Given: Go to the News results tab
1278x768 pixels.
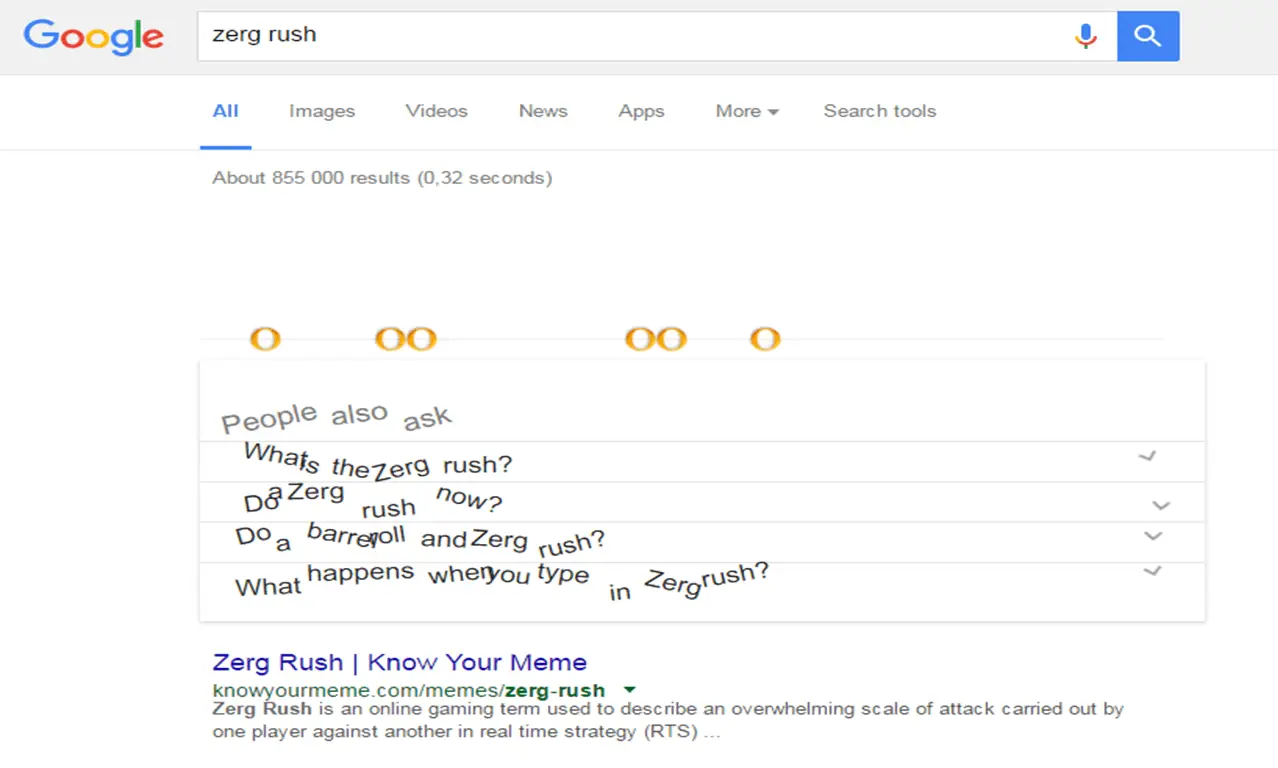Looking at the screenshot, I should pyautogui.click(x=543, y=111).
